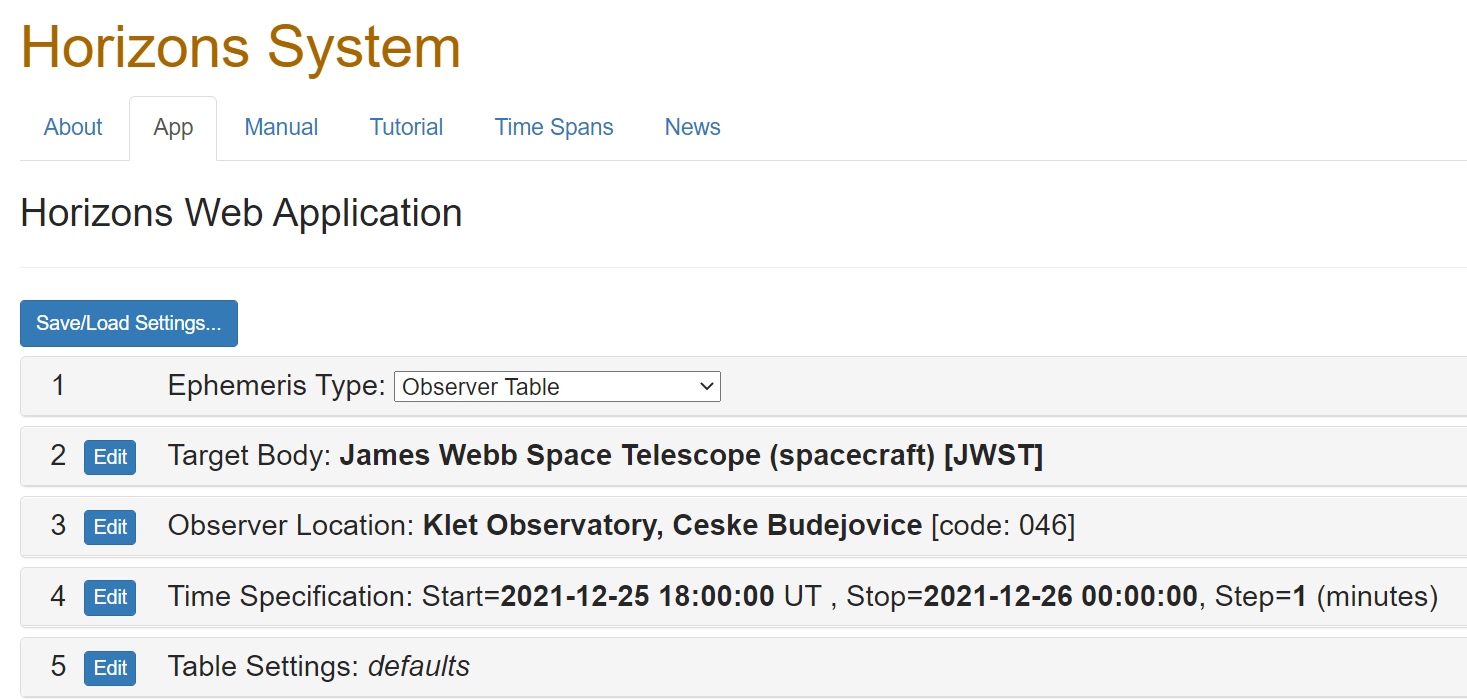Screen dimensions: 1467x700
Task: Click the Horizons System page title
Action: 240,47
